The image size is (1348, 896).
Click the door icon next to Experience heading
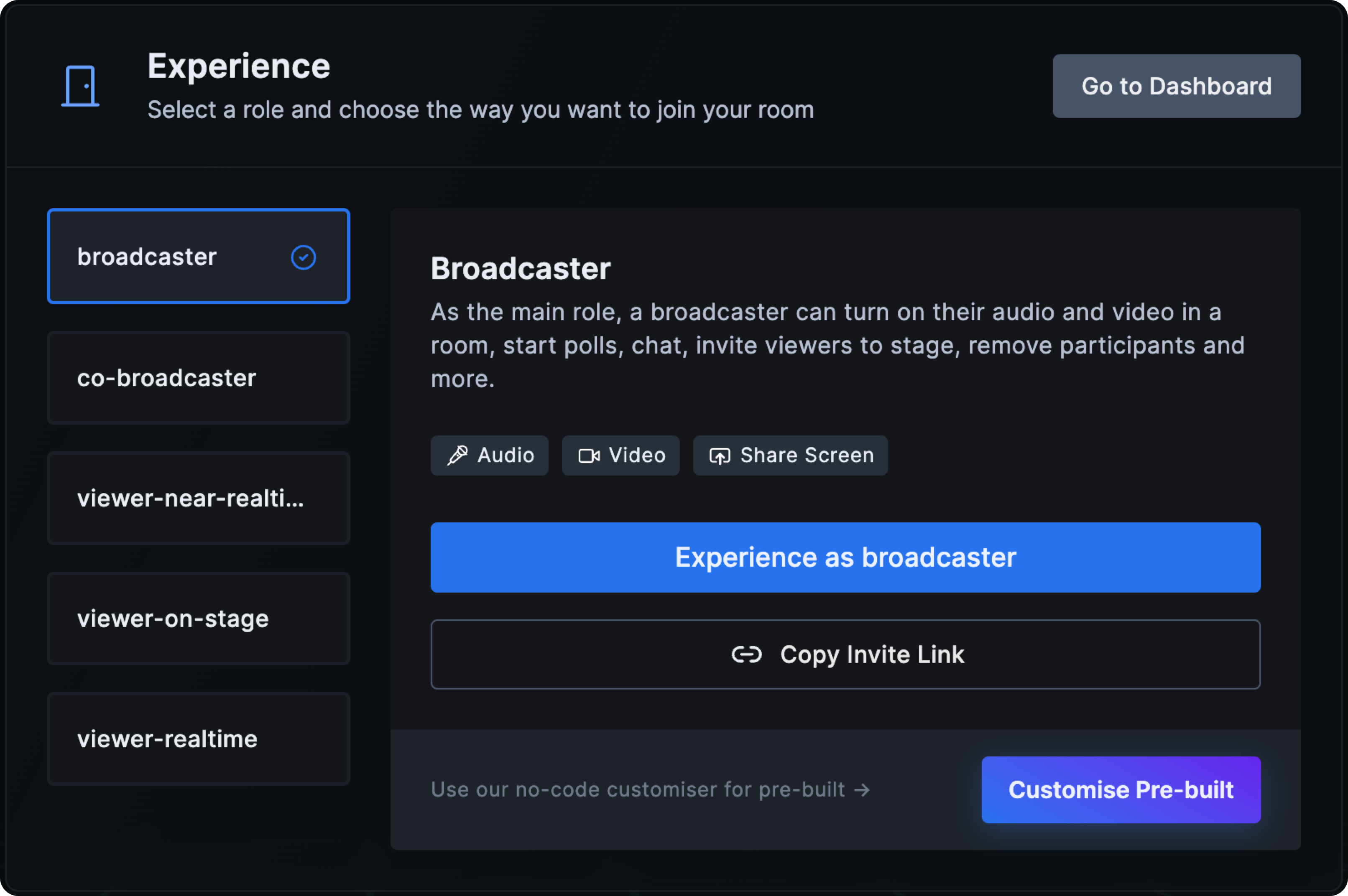point(80,85)
